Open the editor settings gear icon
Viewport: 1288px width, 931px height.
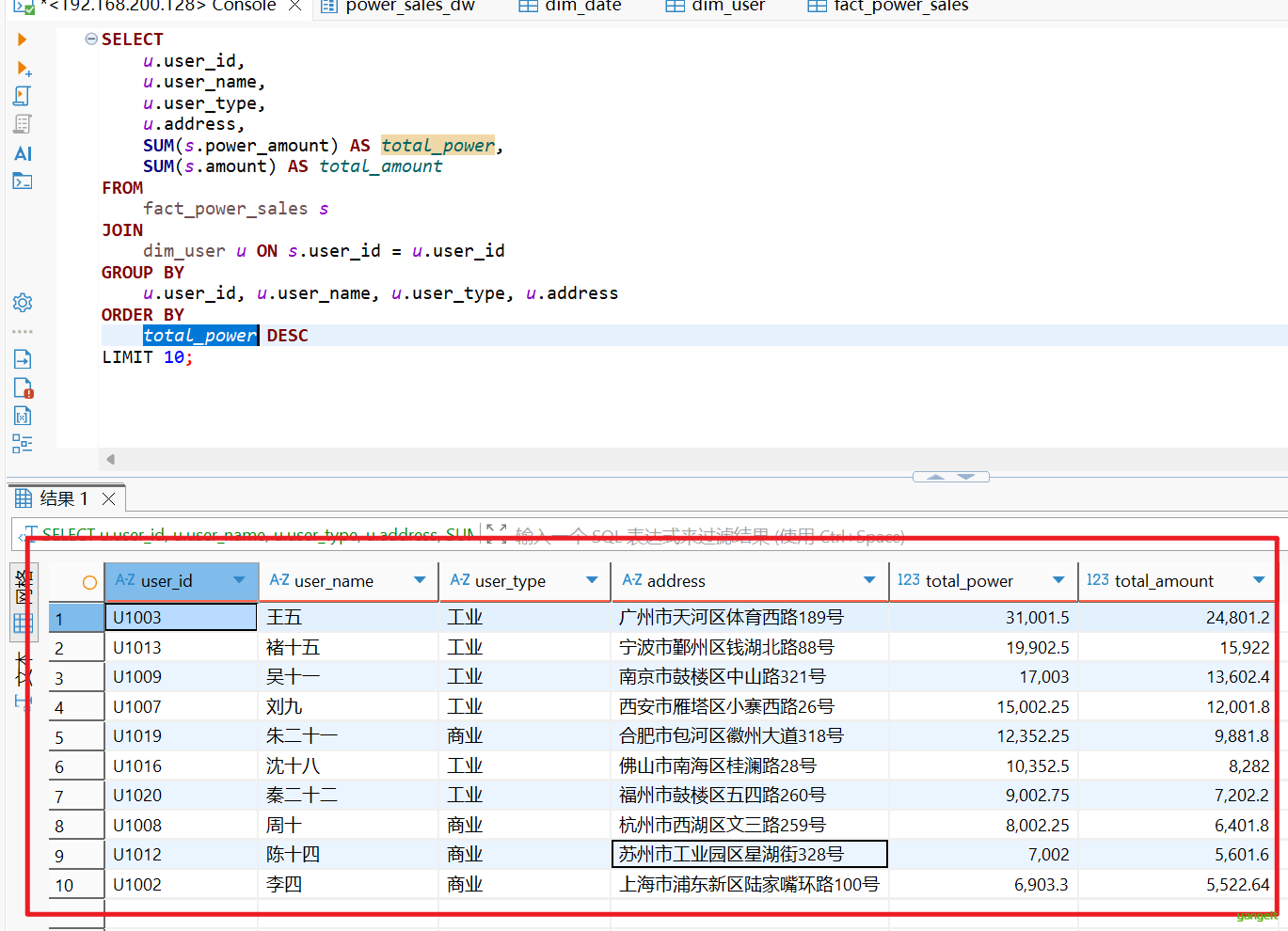click(23, 303)
